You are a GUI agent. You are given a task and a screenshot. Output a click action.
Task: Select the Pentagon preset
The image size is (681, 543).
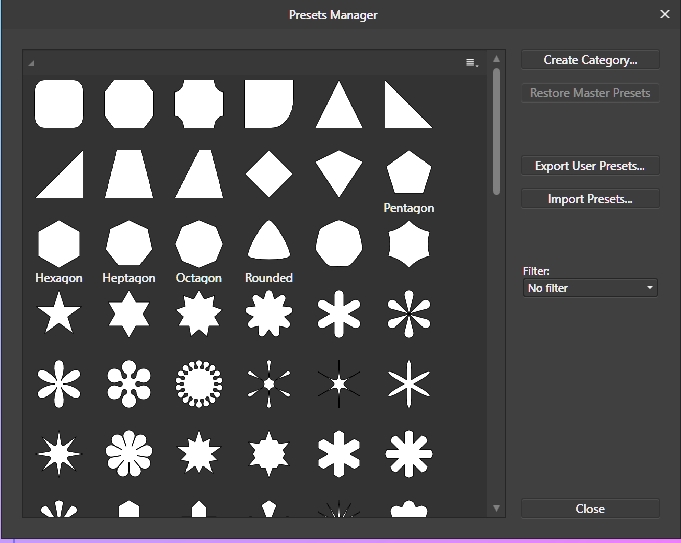pyautogui.click(x=409, y=172)
